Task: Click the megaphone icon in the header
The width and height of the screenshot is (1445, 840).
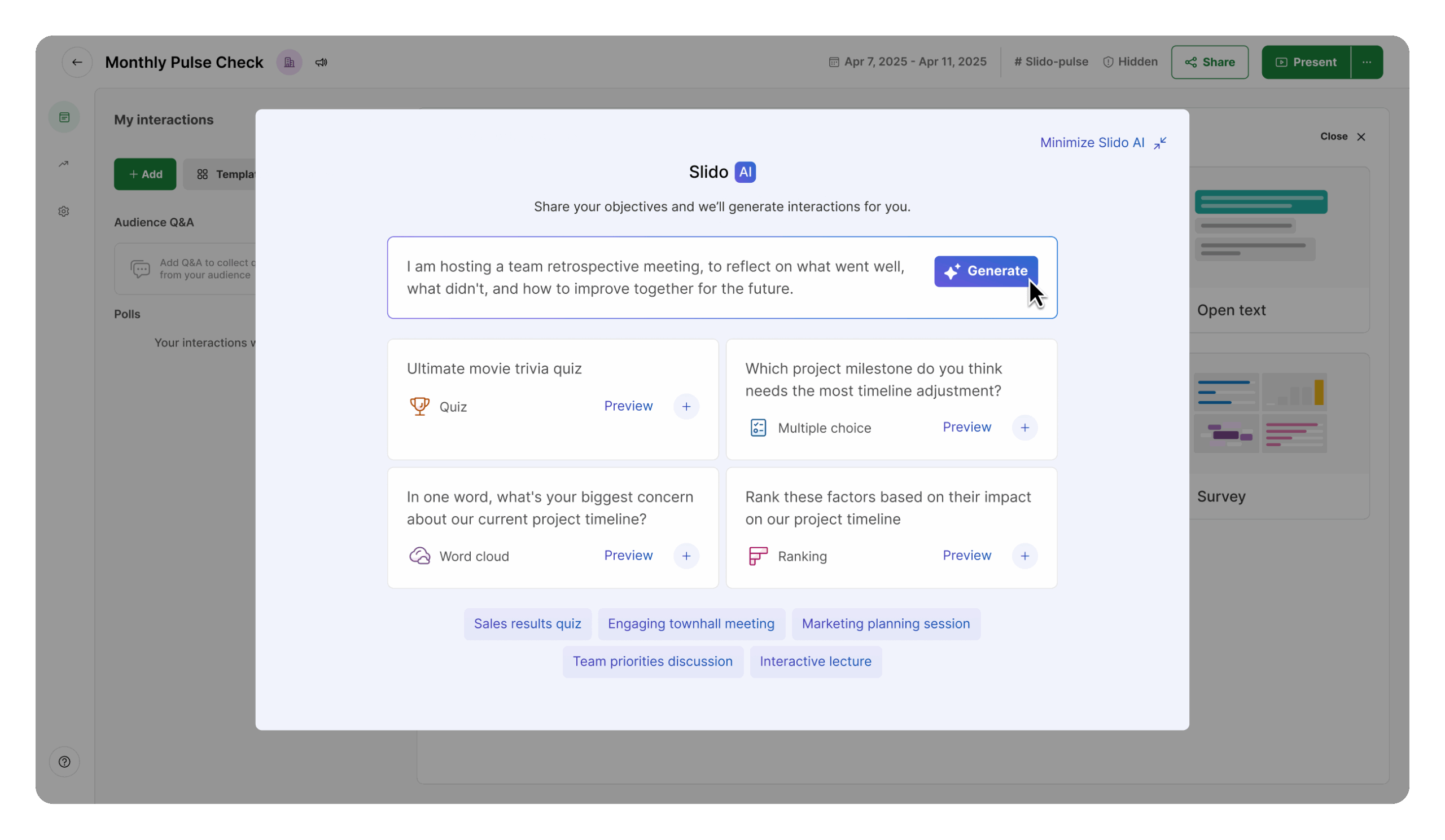Action: 321,62
